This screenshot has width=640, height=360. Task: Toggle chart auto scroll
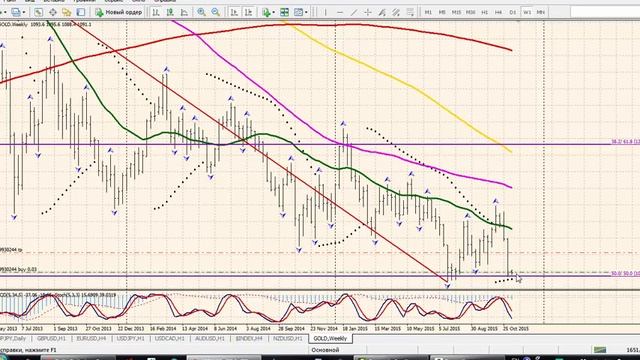point(234,12)
